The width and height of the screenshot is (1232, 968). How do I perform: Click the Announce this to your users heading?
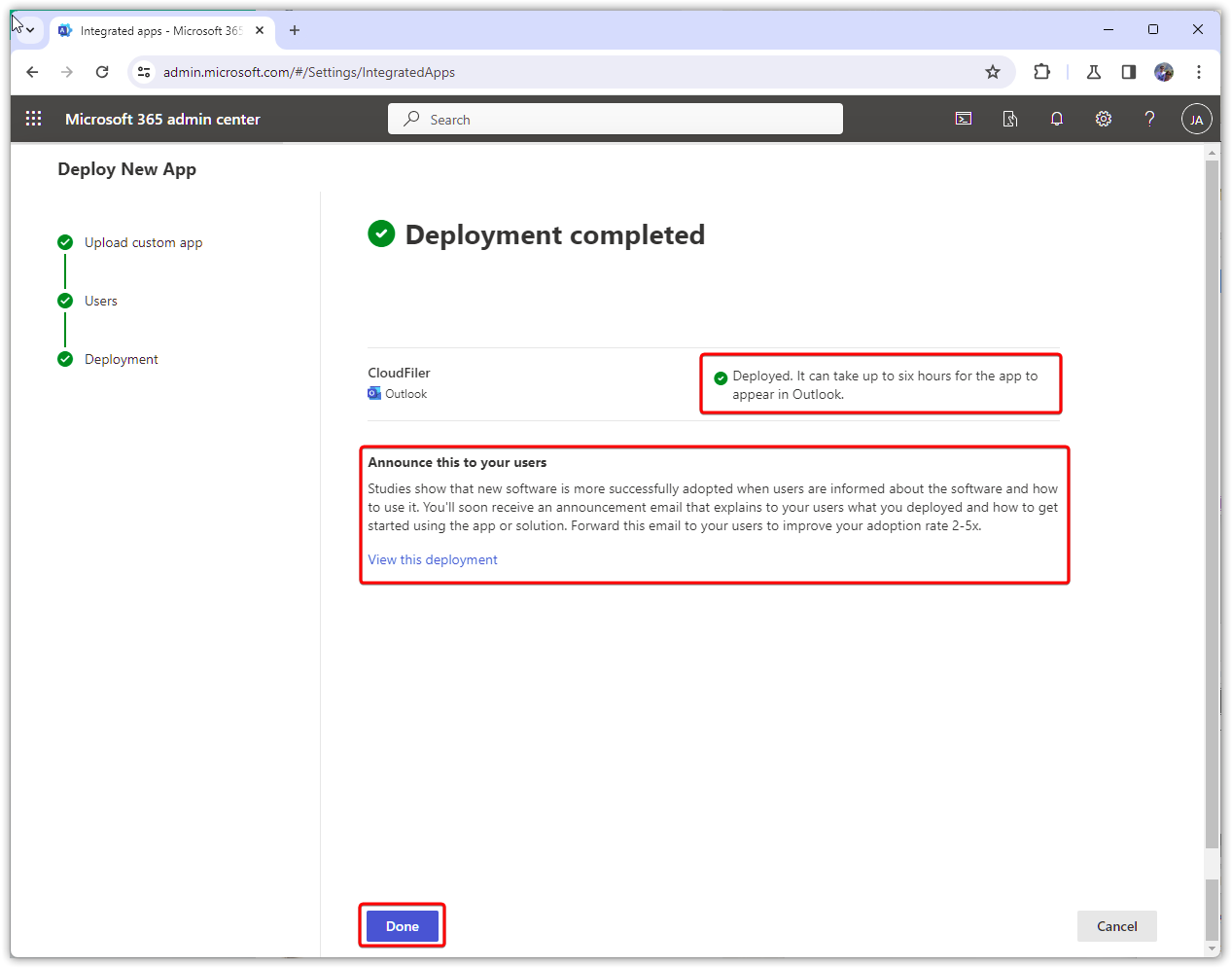coord(457,462)
